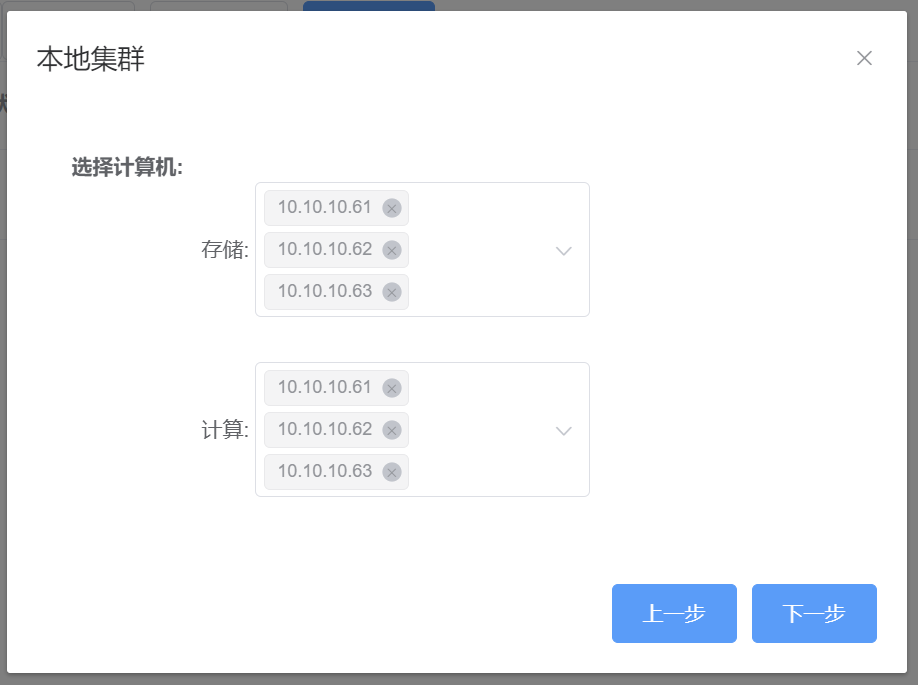Click the 存储 field label
918x685 pixels.
(x=224, y=250)
